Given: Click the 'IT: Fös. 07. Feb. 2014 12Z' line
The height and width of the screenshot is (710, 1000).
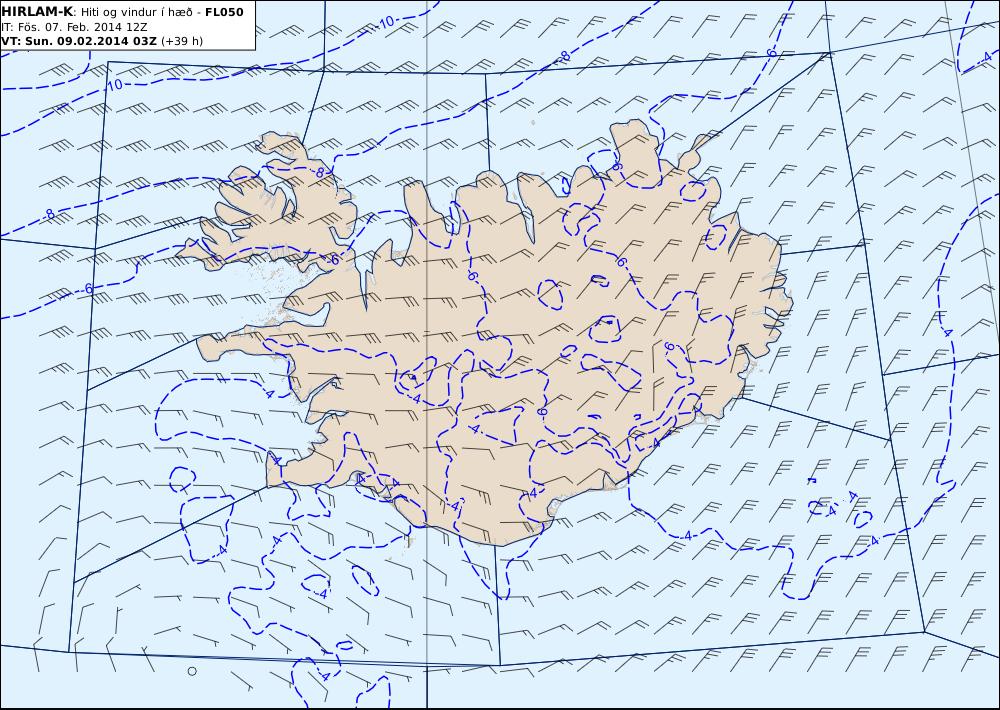Looking at the screenshot, I should click(75, 27).
